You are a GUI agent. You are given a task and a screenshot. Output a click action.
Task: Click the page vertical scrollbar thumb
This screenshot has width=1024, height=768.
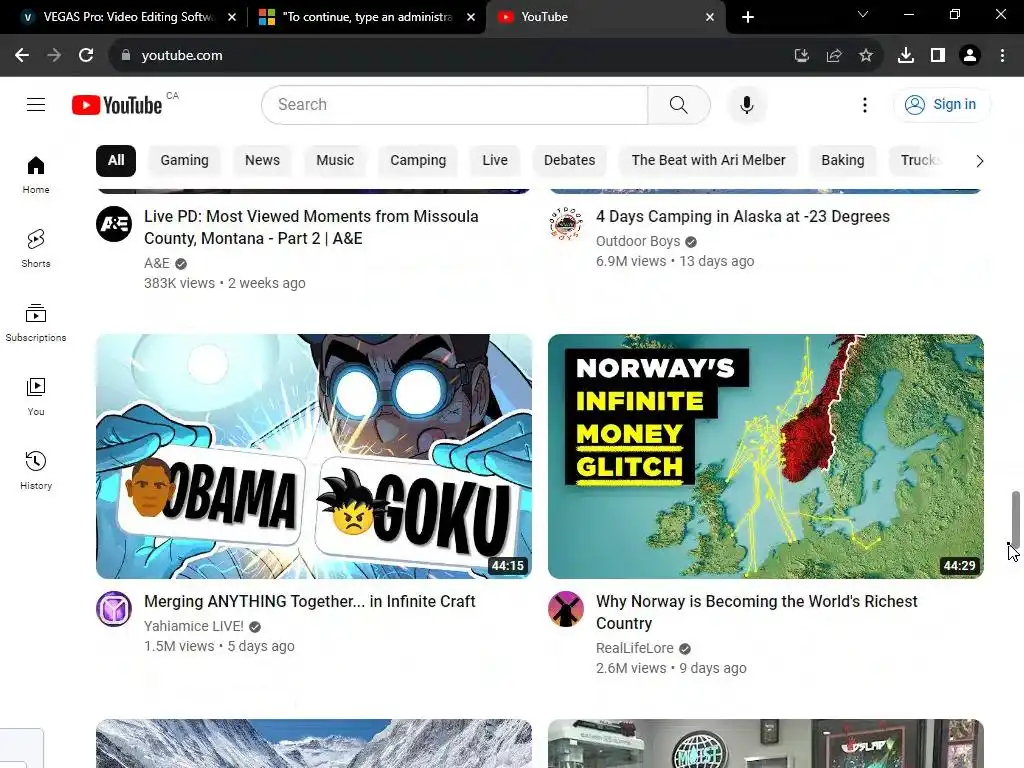point(1016,520)
